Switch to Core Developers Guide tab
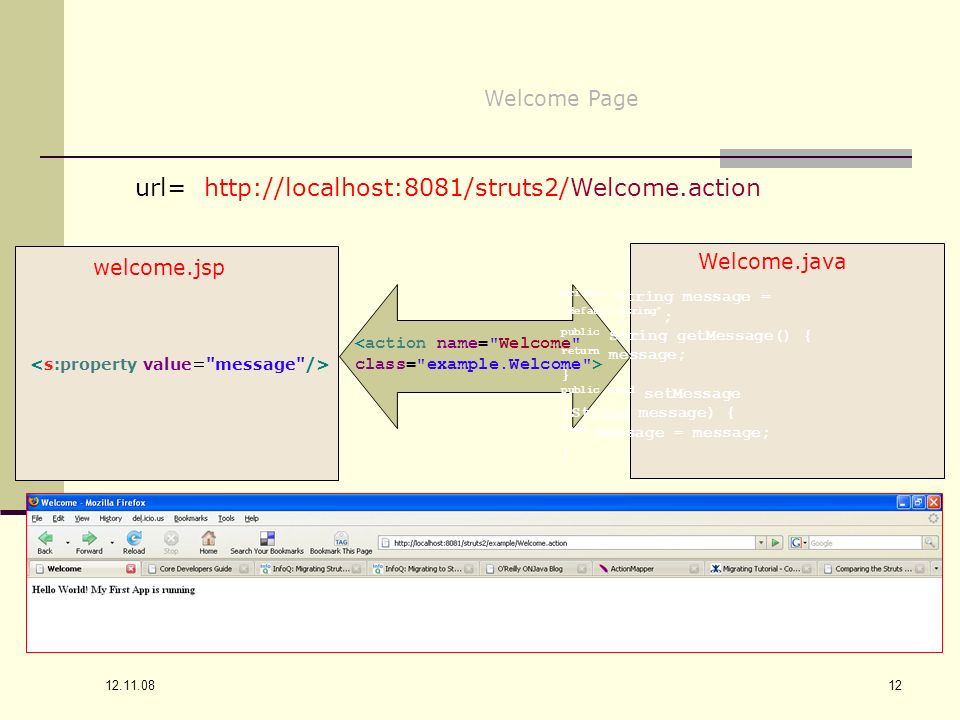 pos(197,569)
